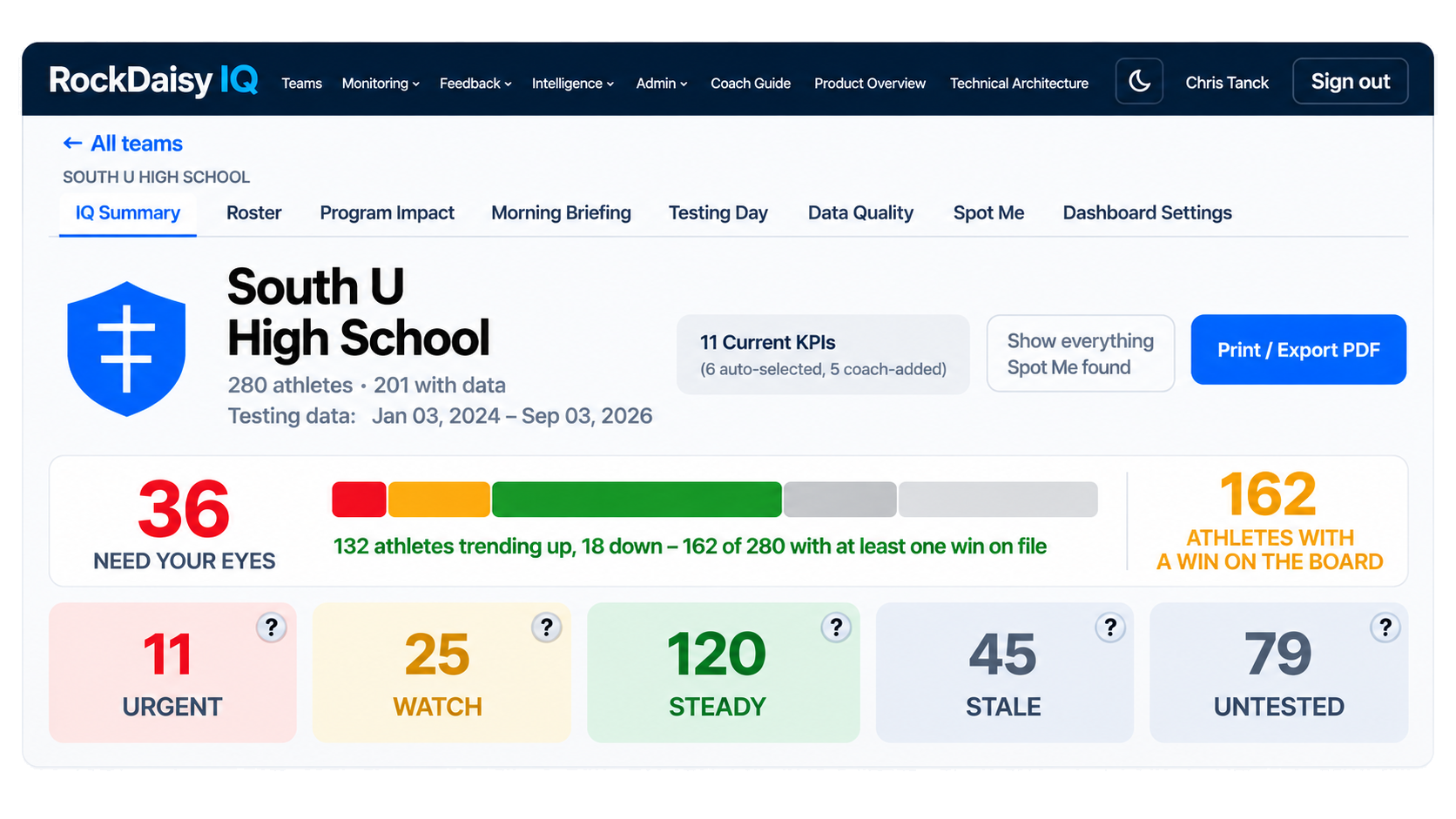
Task: Click '280 athletes · 201 with data' text
Action: [367, 386]
